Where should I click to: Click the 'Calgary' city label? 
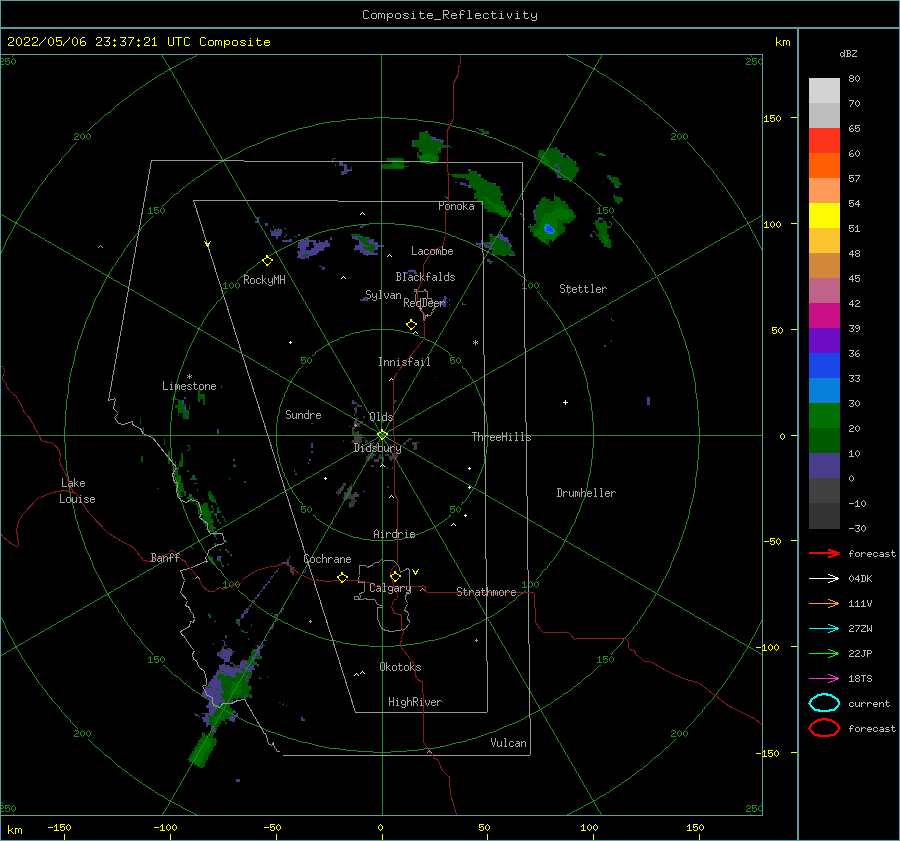tap(390, 588)
